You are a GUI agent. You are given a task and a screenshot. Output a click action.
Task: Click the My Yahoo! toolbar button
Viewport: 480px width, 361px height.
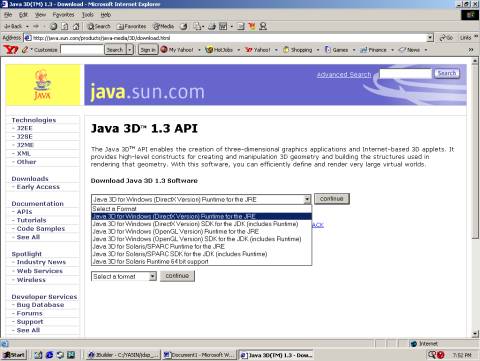click(x=177, y=50)
